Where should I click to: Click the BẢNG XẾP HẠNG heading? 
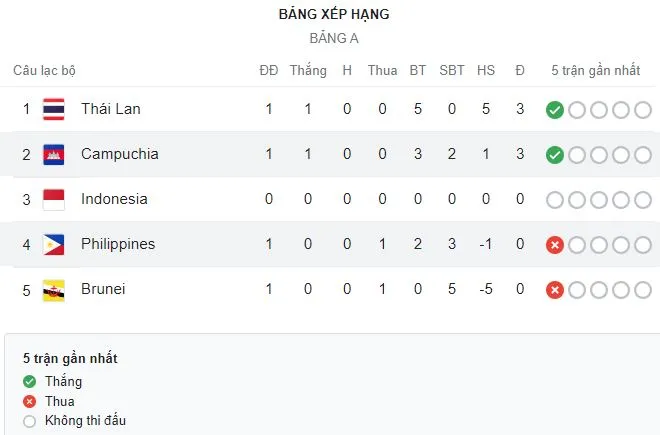click(334, 14)
